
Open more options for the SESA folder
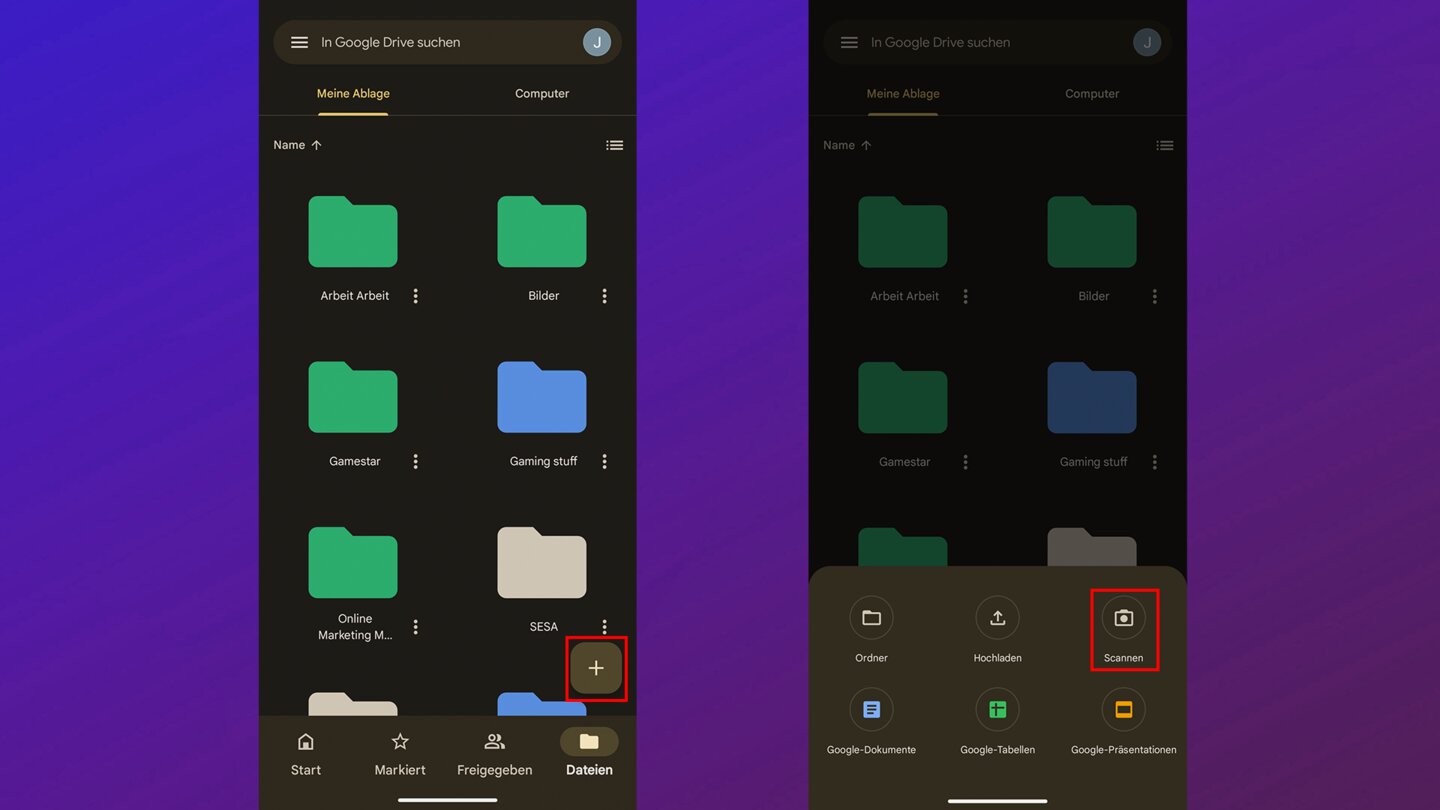604,626
